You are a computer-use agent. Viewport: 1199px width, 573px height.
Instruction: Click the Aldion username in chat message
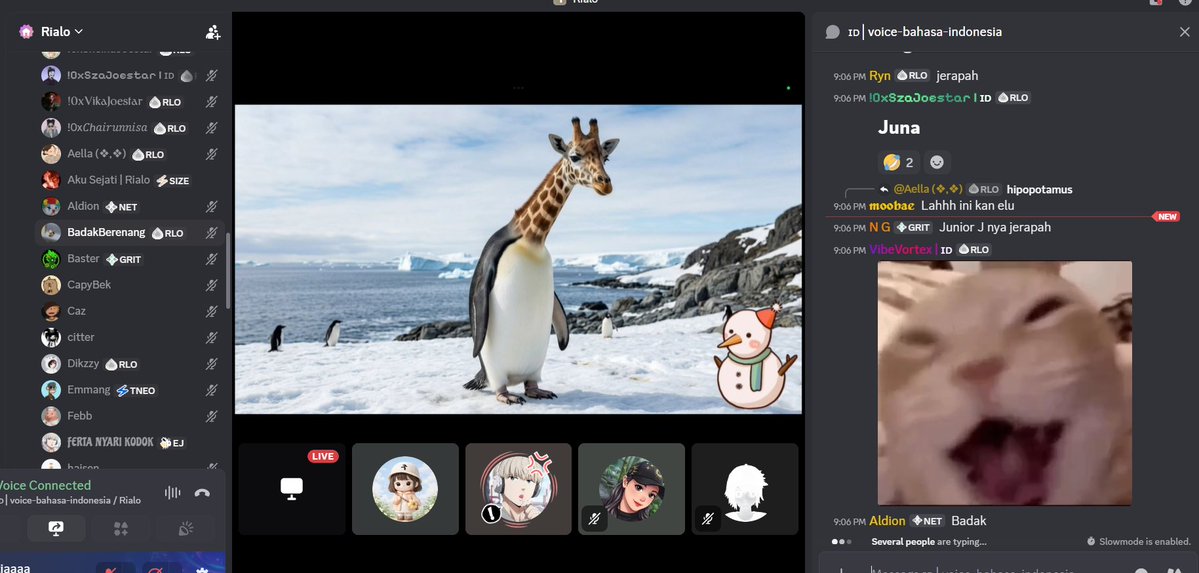point(887,521)
